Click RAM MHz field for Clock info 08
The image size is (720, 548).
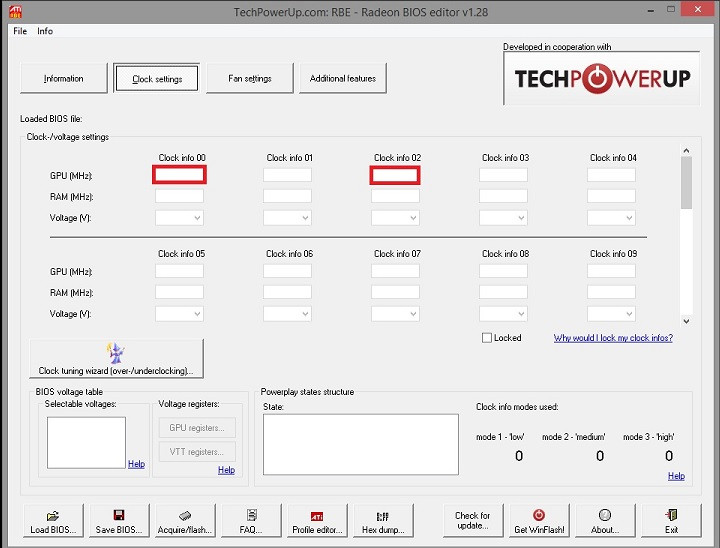click(503, 292)
